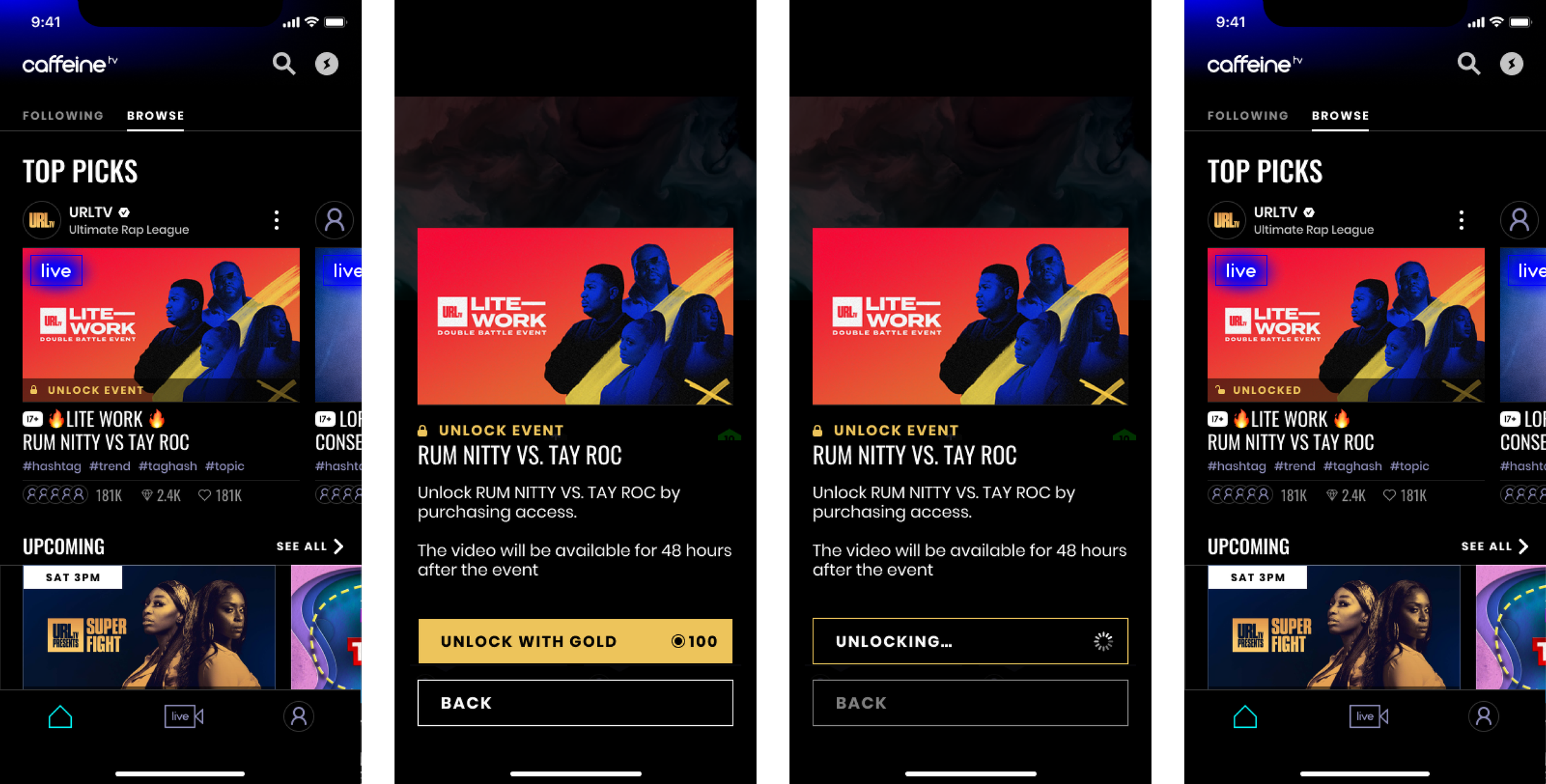Image resolution: width=1546 pixels, height=784 pixels.
Task: Tap the diamond icon showing 2.4K
Action: tap(147, 495)
